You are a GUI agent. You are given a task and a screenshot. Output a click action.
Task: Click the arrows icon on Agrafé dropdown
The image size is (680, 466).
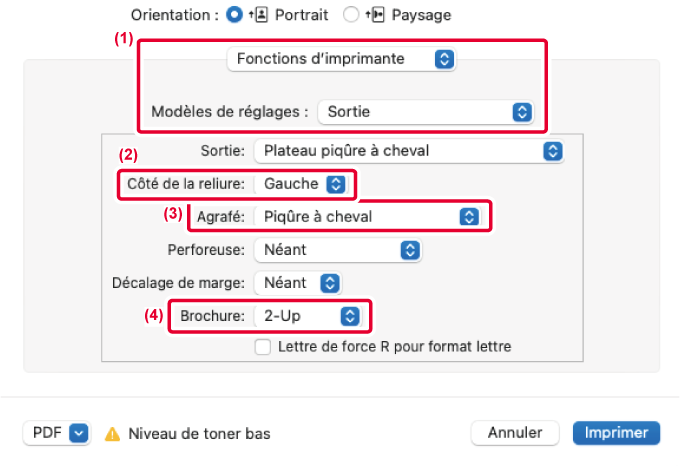click(469, 217)
